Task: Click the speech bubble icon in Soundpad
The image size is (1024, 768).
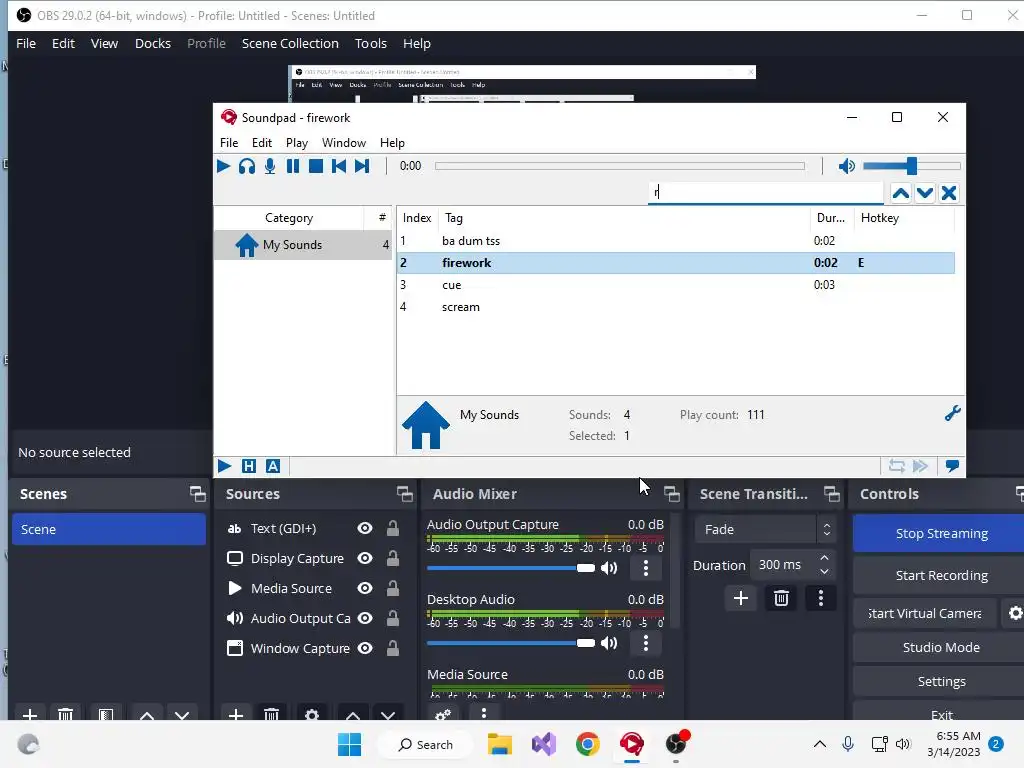Action: point(952,466)
